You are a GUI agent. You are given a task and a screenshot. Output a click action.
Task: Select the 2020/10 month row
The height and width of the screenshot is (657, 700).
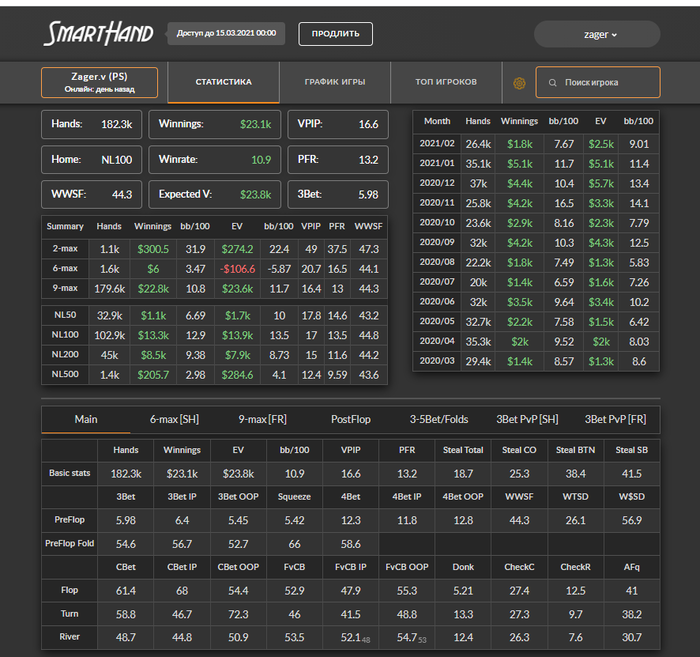click(x=536, y=223)
